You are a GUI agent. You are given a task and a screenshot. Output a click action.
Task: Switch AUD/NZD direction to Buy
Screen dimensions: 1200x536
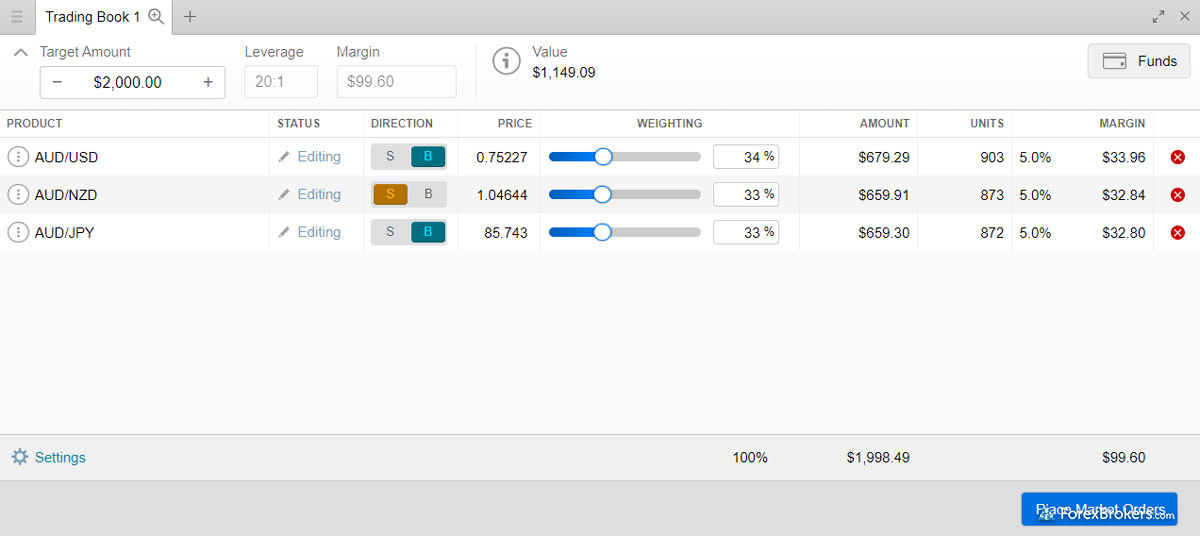coord(428,194)
